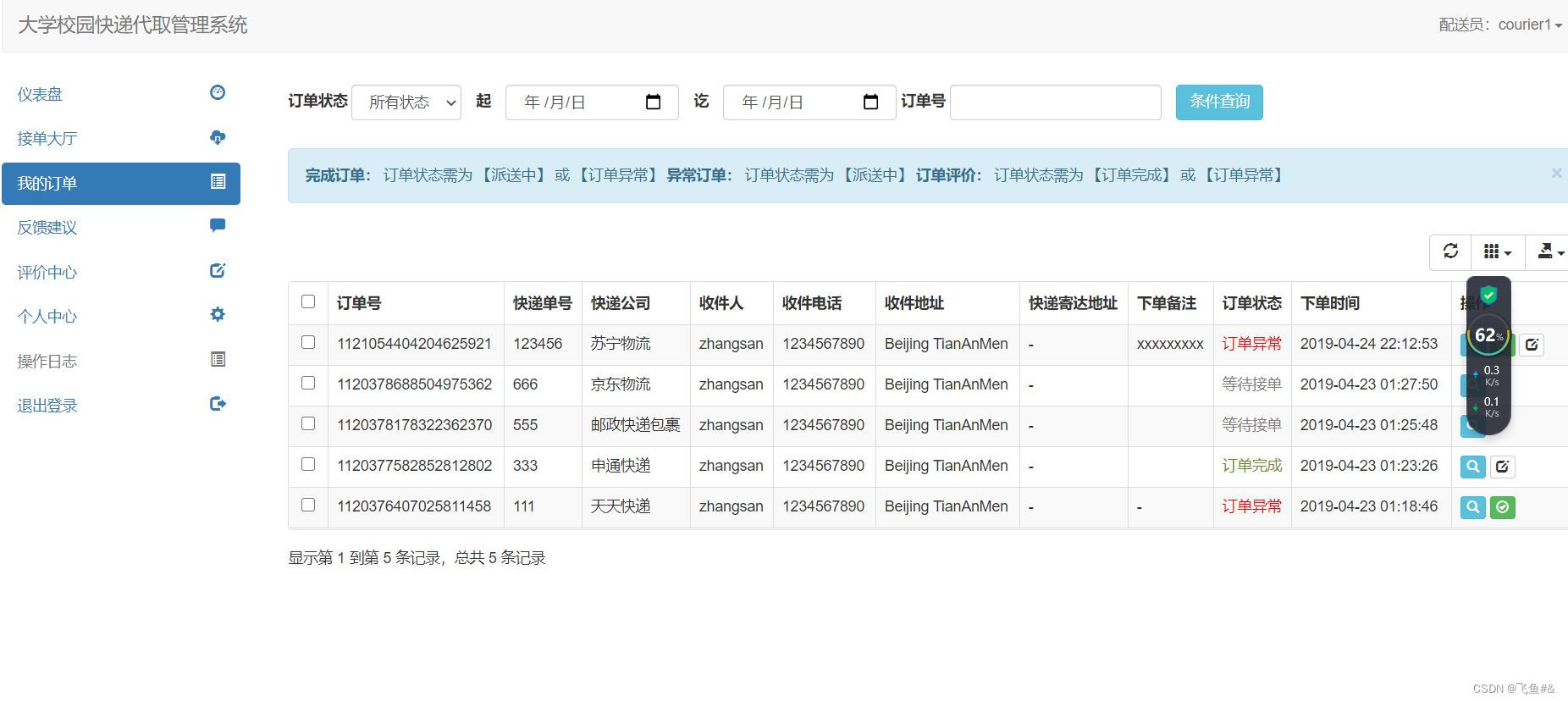View details of order ending 5811458
The width and height of the screenshot is (1568, 702).
click(1473, 507)
